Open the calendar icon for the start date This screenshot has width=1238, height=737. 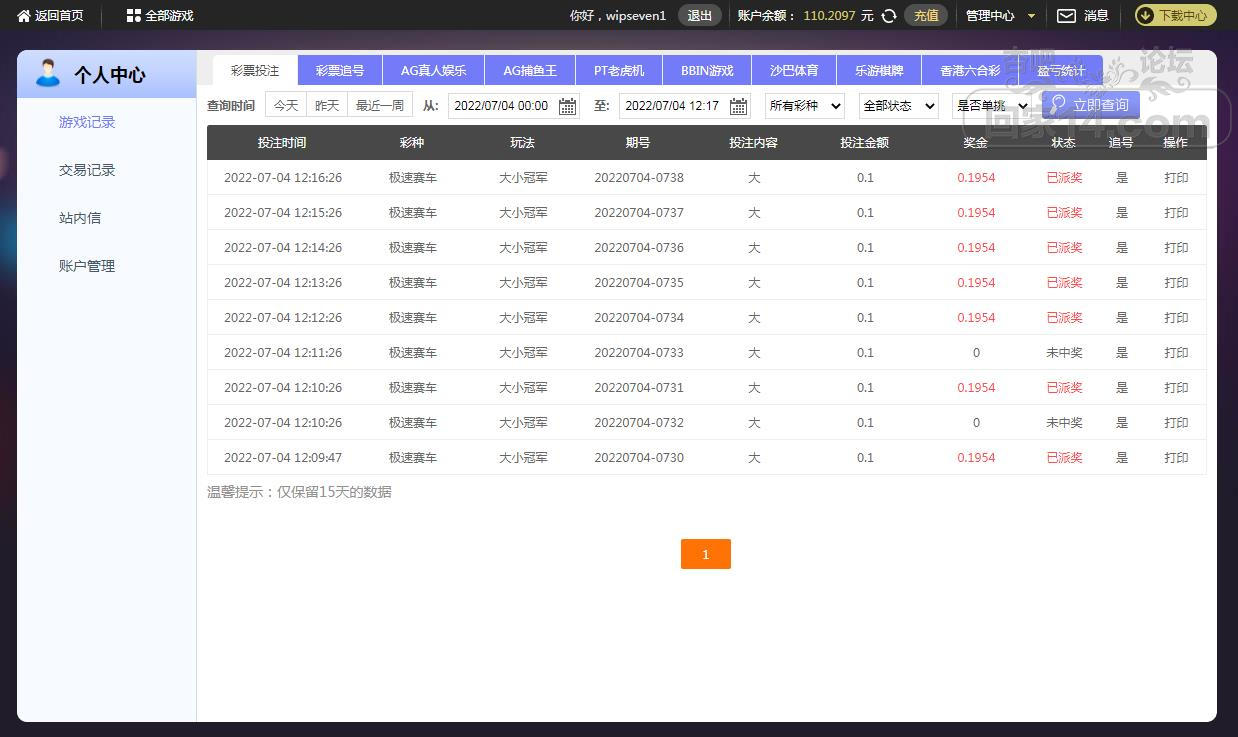click(567, 106)
